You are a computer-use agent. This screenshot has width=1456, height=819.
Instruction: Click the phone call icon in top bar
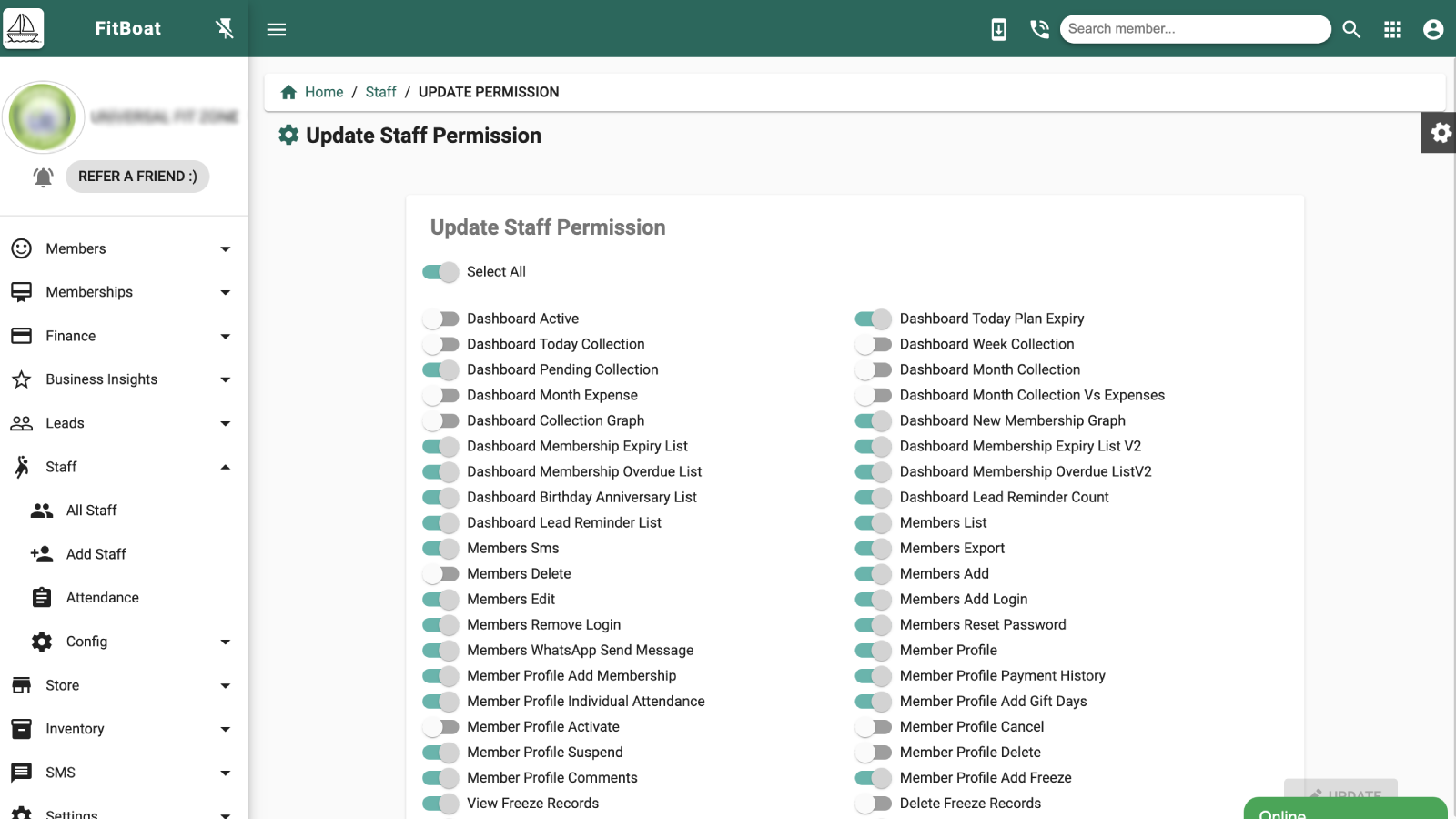point(1038,28)
